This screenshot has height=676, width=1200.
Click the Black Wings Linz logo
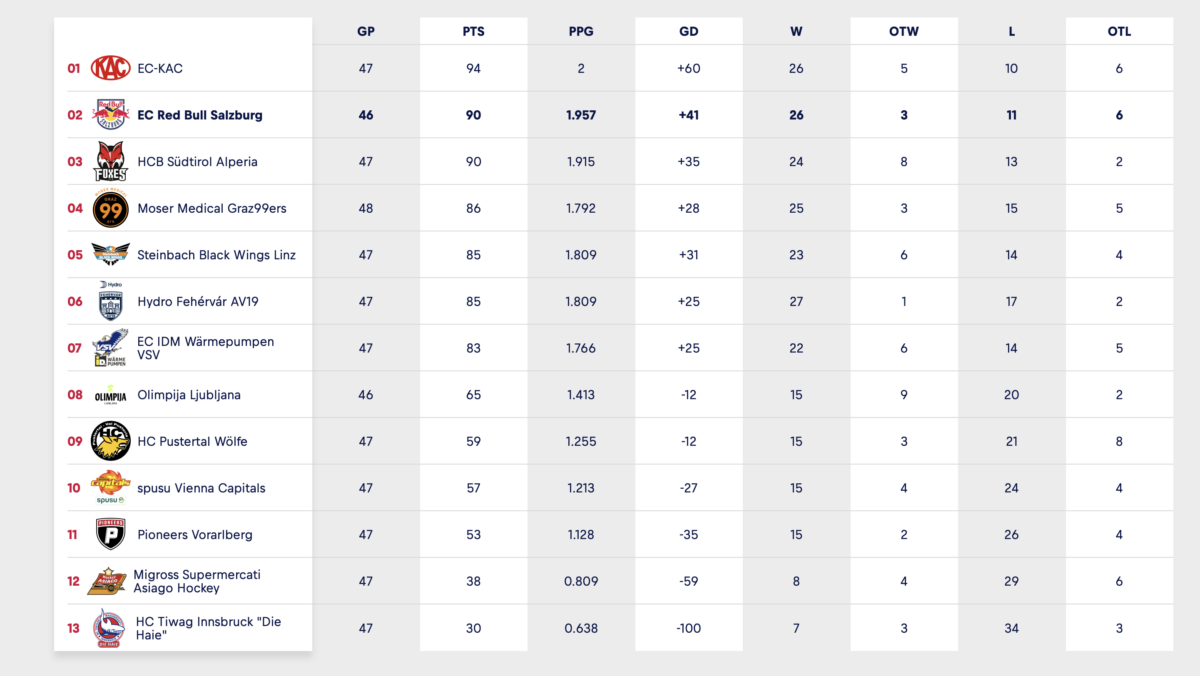point(110,254)
